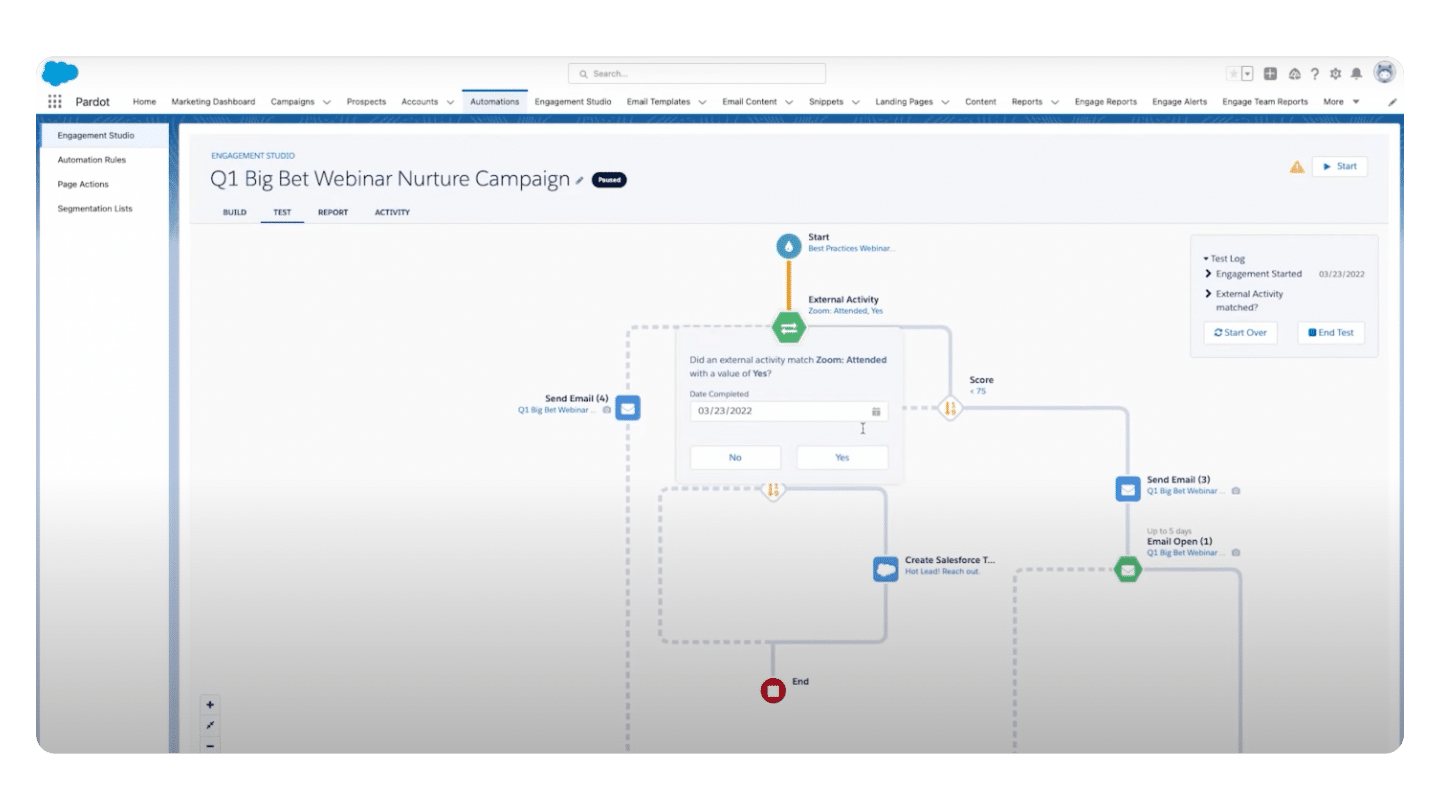
Task: Open the favorites list dropdown
Action: (1248, 73)
